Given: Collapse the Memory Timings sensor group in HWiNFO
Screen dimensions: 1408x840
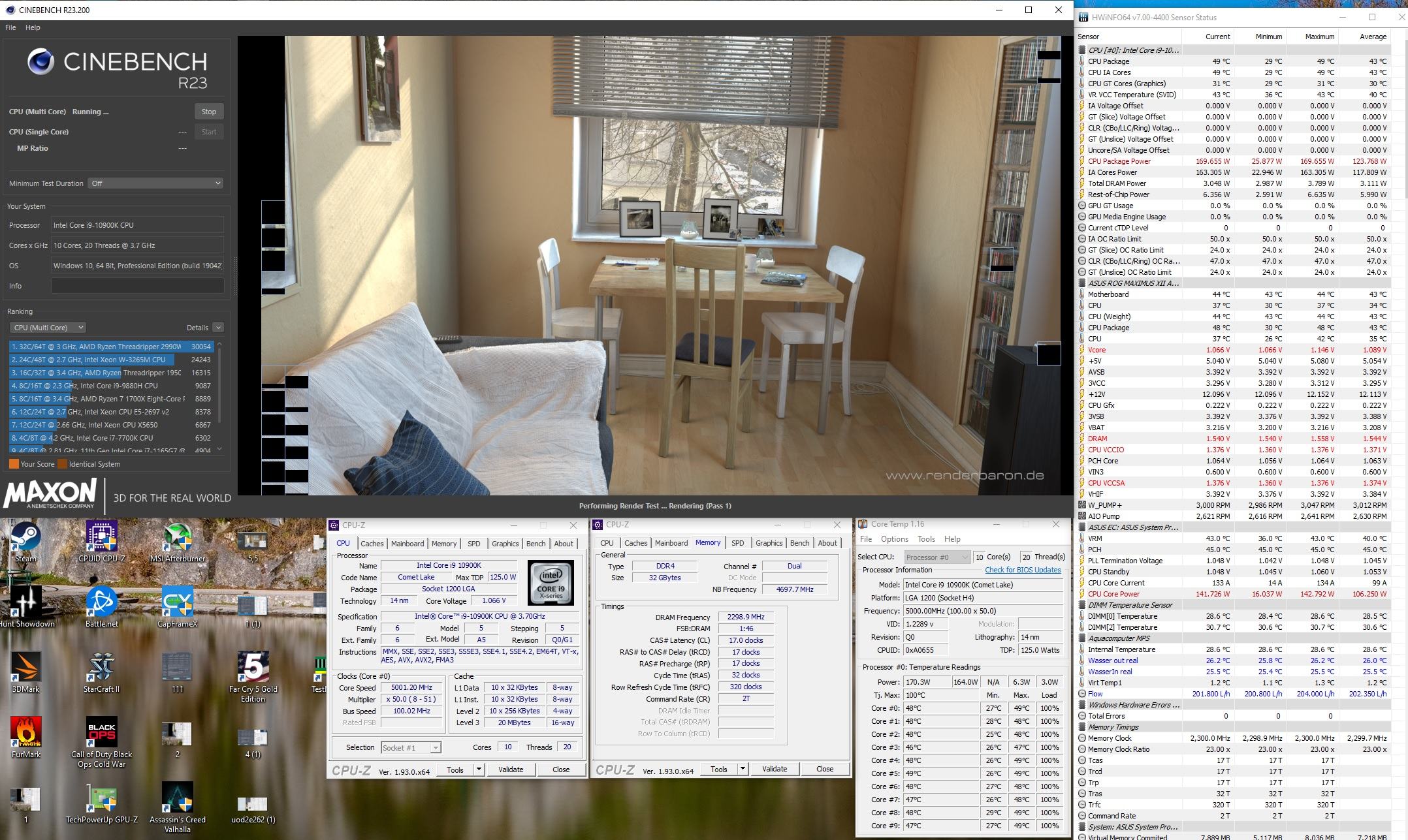Looking at the screenshot, I should [1083, 727].
